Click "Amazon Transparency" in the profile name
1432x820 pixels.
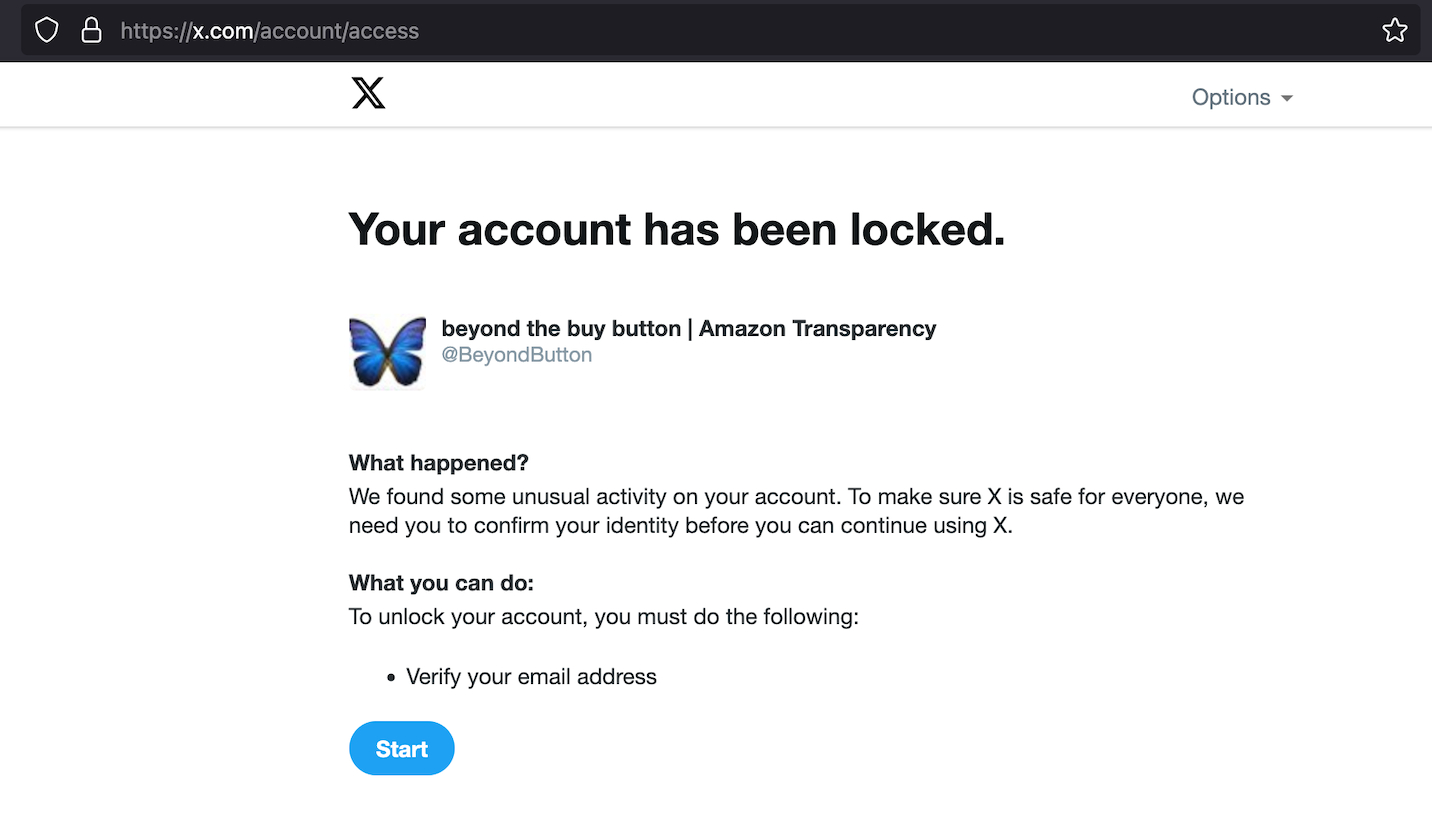click(x=817, y=328)
